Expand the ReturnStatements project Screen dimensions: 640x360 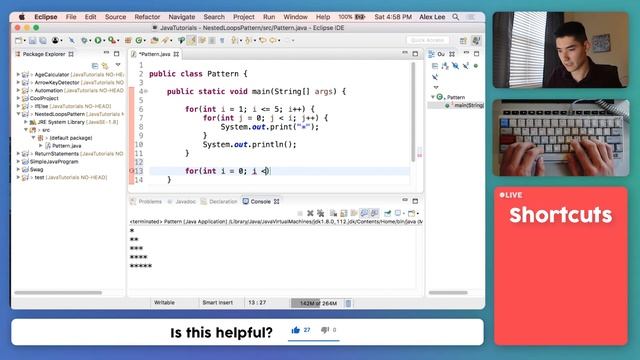pos(18,154)
